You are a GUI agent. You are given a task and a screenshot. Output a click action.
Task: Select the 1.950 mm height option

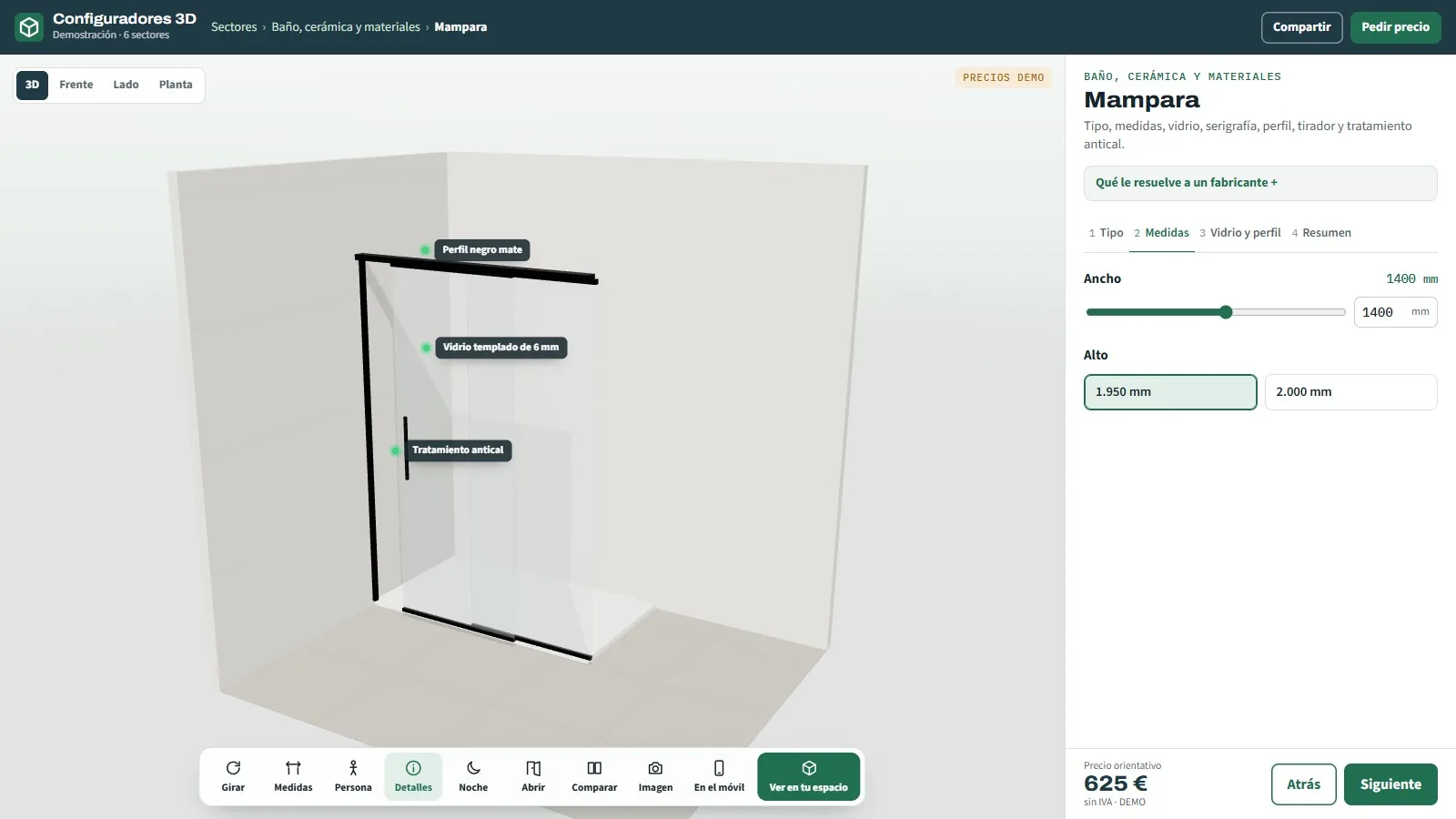point(1170,392)
